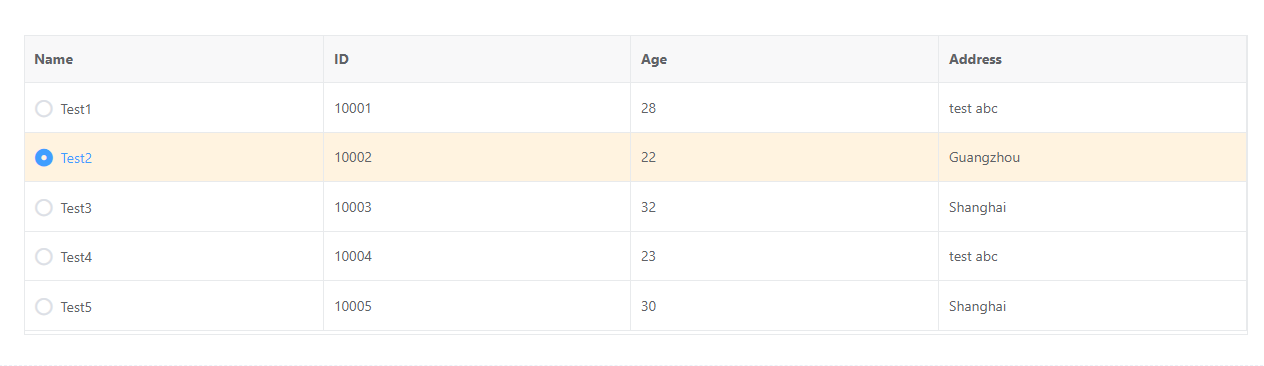Click the Guangzhou address cell
Screen dimensions: 1264x366
tap(1093, 157)
